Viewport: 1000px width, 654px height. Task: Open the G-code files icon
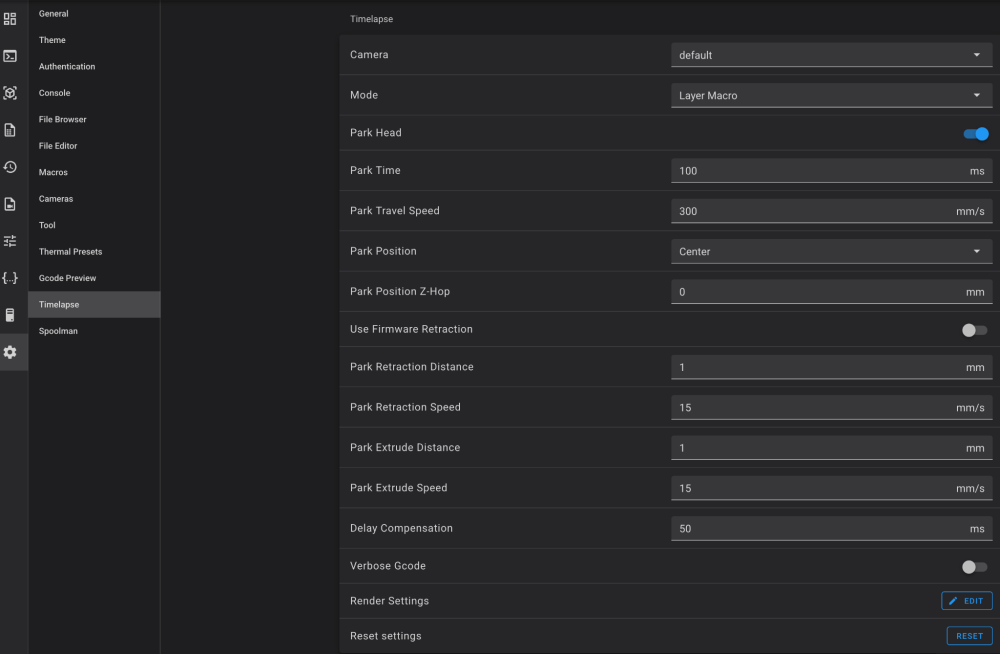[x=10, y=130]
